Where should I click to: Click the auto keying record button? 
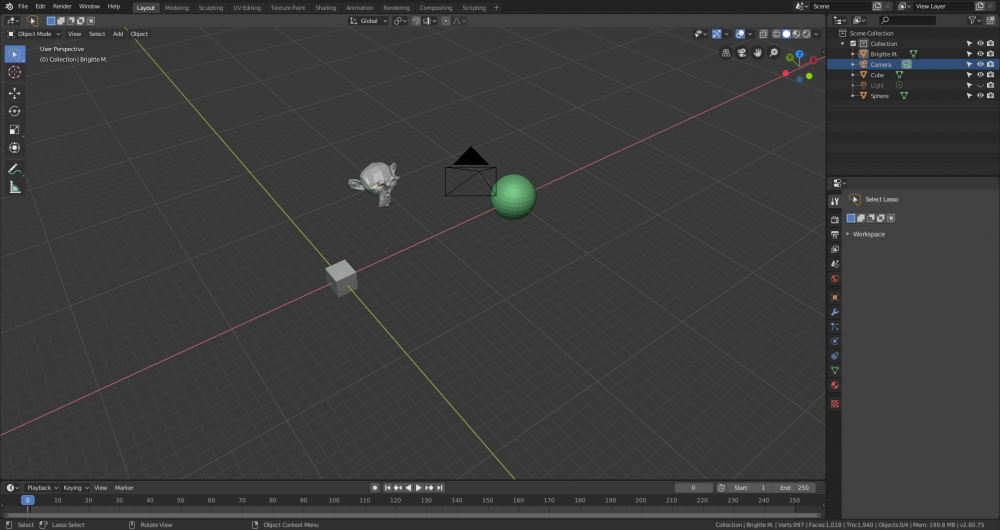375,488
